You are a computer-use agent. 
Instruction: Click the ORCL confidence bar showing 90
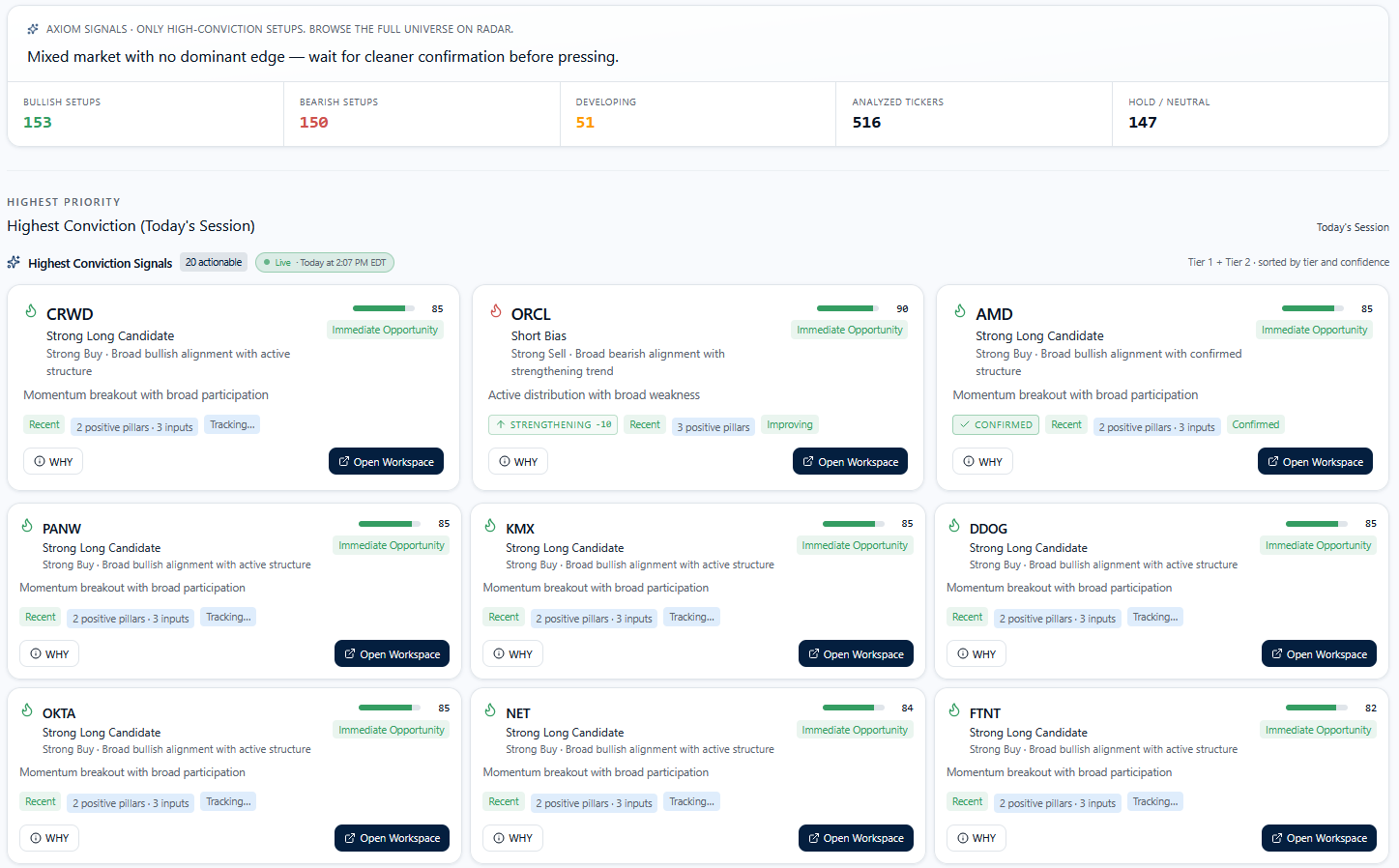pyautogui.click(x=848, y=308)
